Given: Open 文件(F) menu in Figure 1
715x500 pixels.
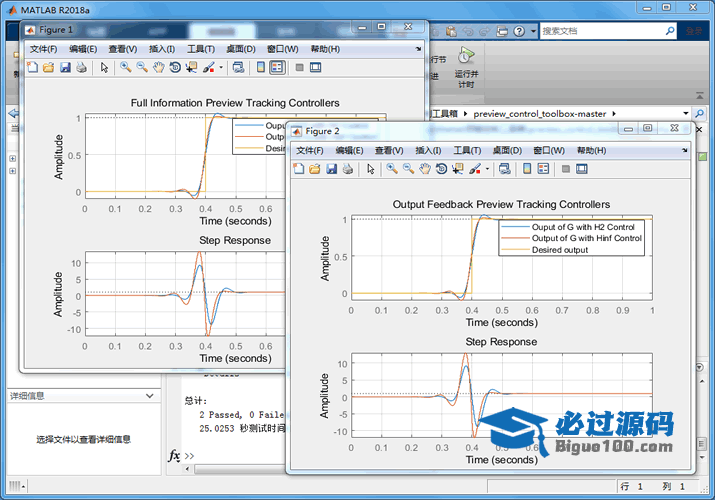Looking at the screenshot, I should [x=43, y=49].
